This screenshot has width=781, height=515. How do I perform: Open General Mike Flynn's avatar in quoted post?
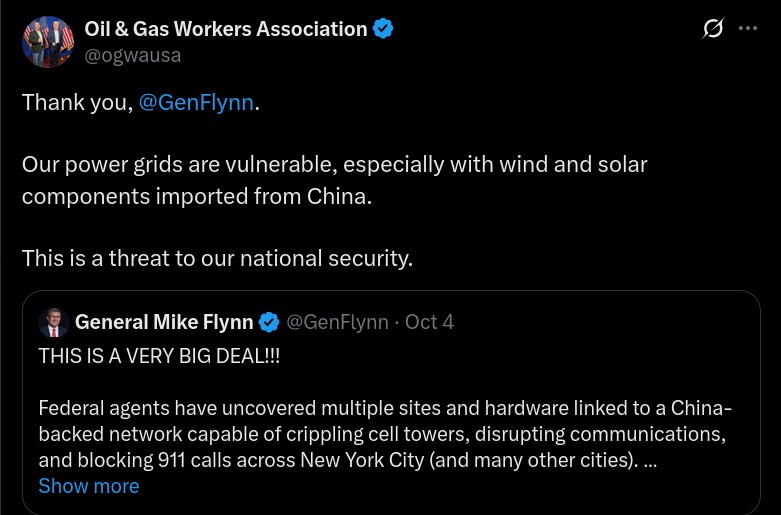(53, 322)
